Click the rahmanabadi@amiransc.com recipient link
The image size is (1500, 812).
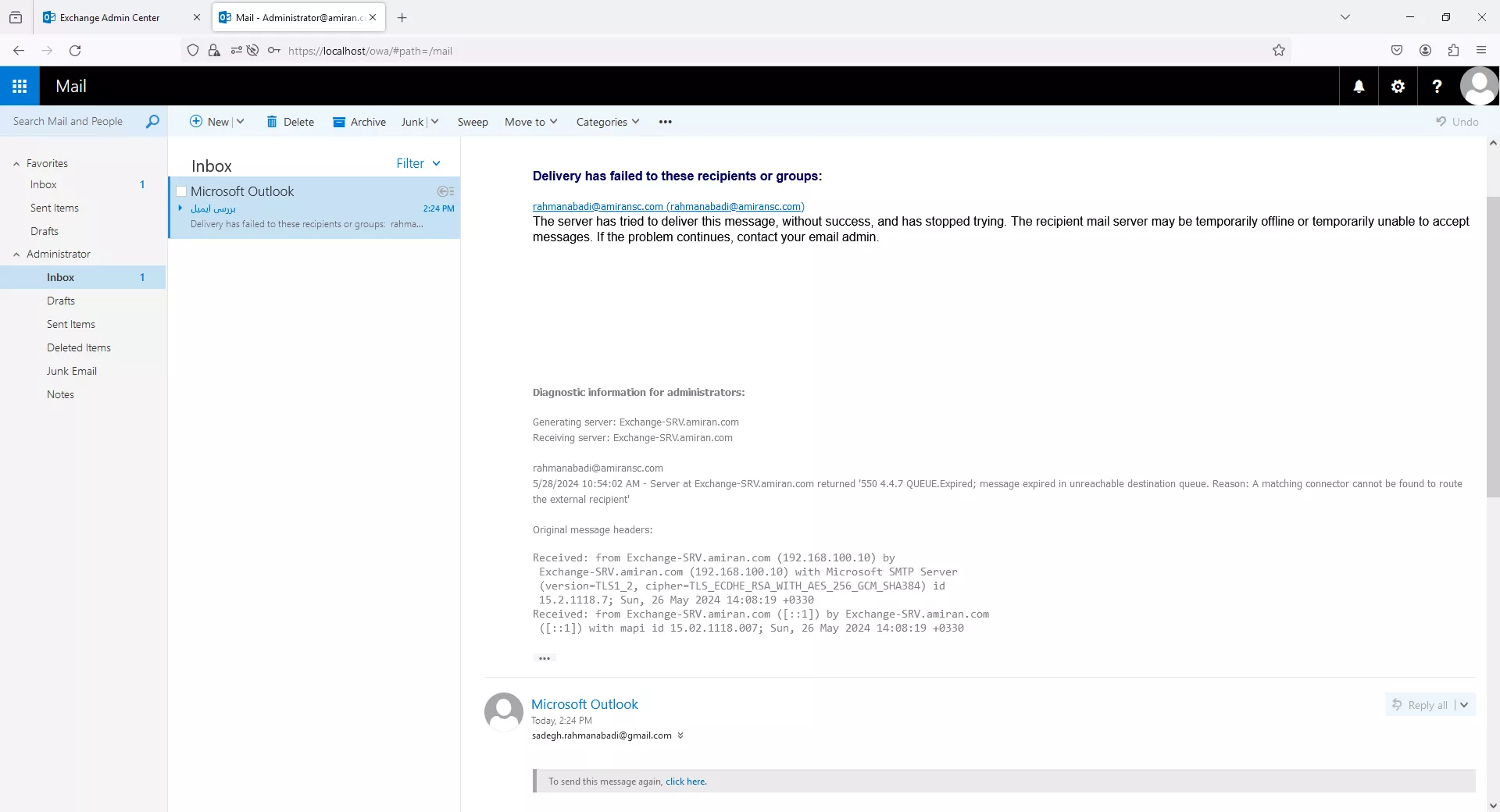click(x=668, y=206)
